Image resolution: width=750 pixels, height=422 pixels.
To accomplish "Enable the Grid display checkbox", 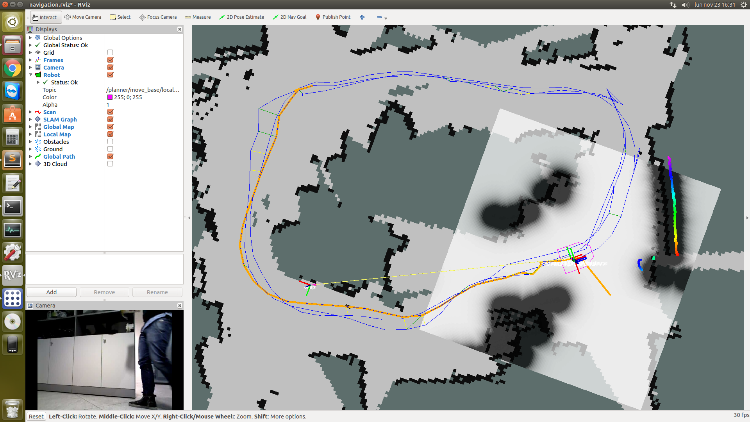I will click(x=110, y=52).
